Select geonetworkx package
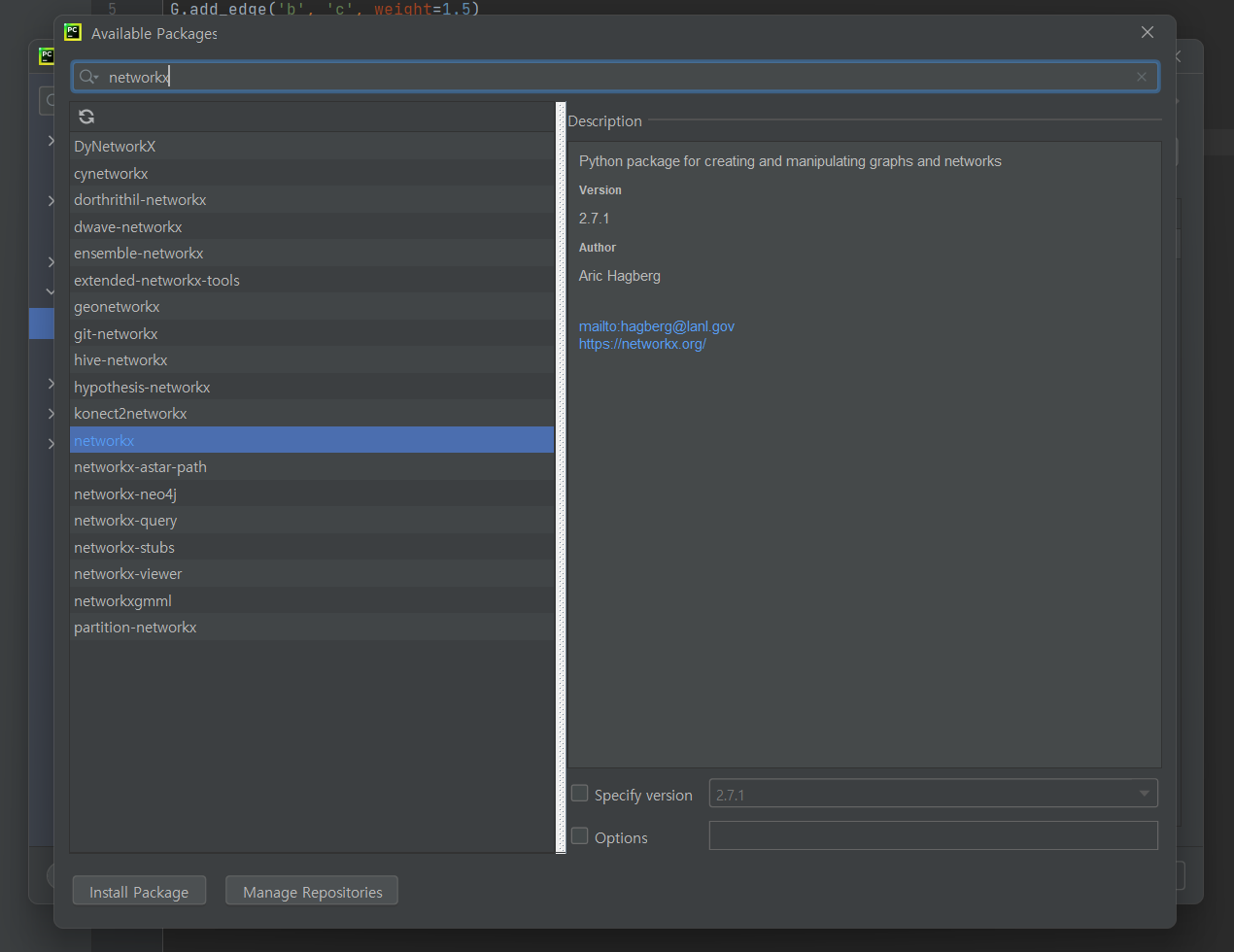 (x=312, y=307)
